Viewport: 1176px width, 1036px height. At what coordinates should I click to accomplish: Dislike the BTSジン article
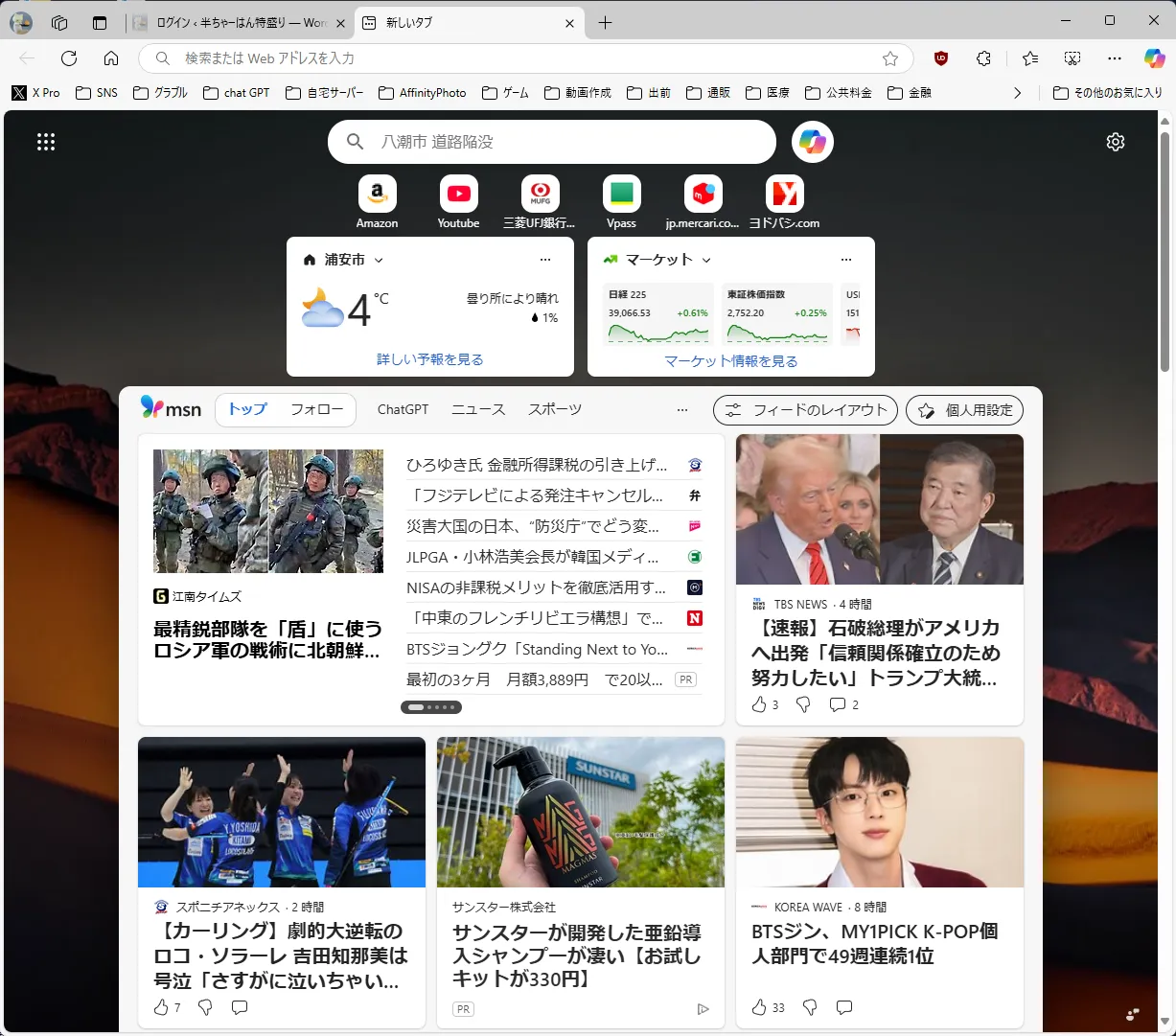pos(810,1007)
